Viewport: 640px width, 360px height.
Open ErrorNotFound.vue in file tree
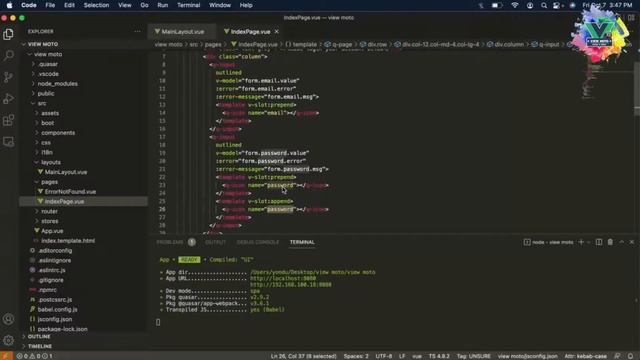pyautogui.click(x=70, y=192)
